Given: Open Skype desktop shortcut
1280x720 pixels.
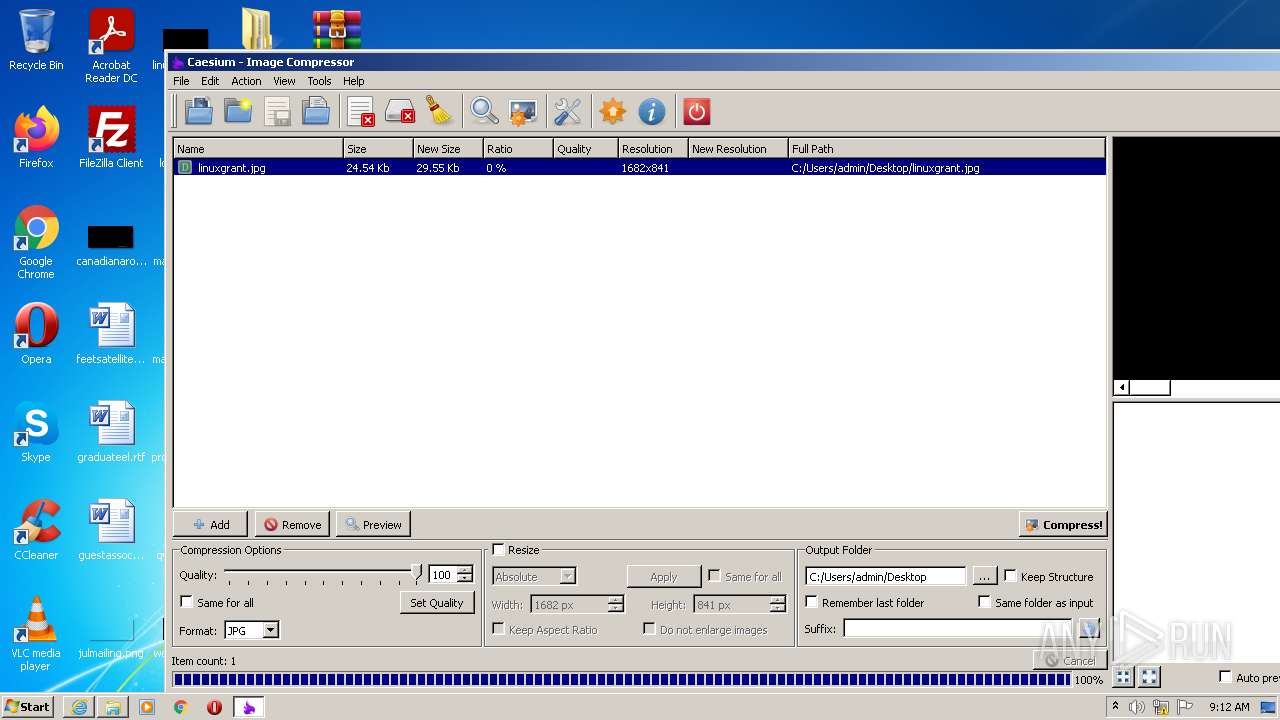Looking at the screenshot, I should (36, 432).
